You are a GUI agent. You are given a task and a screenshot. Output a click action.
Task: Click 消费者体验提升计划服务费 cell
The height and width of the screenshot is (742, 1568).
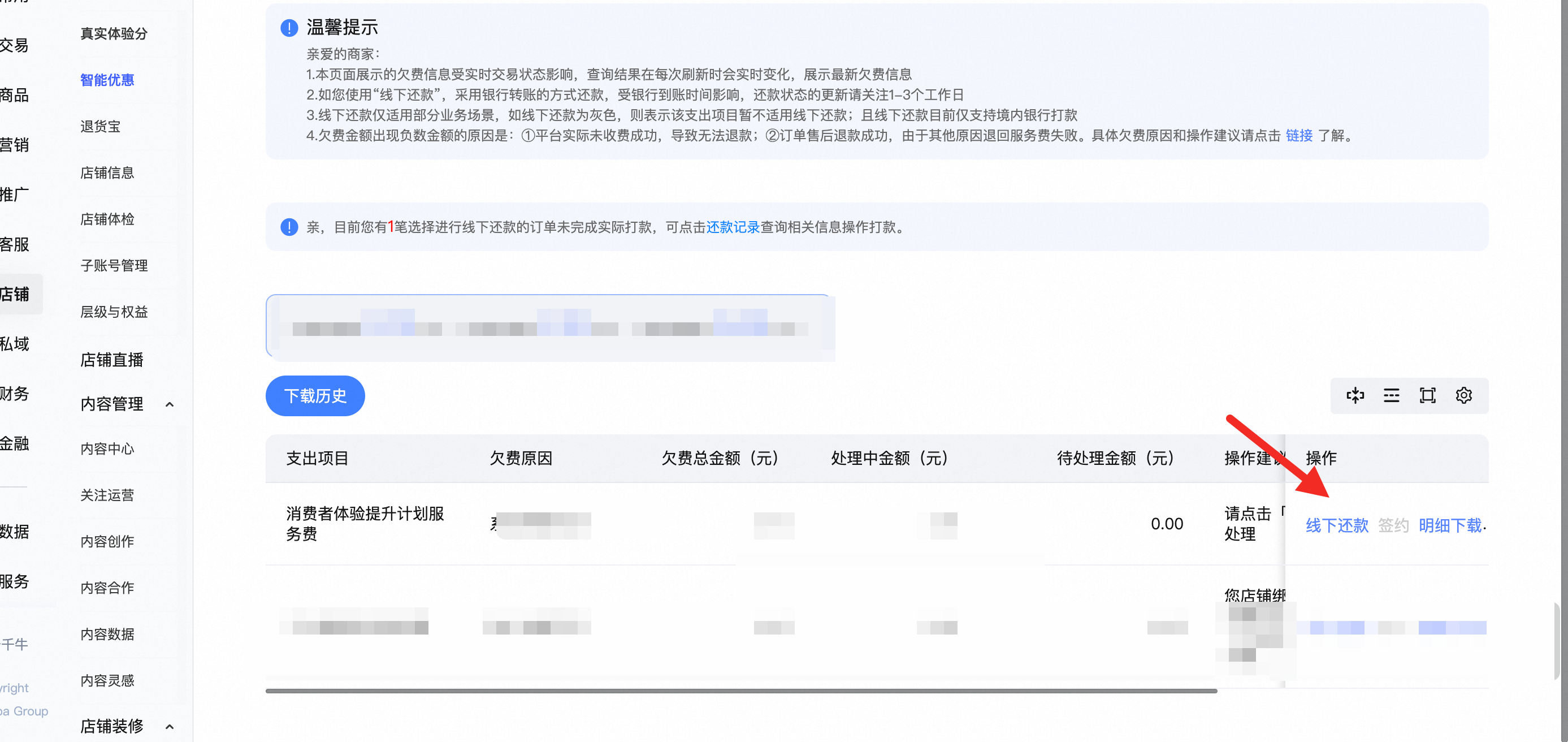tap(365, 523)
